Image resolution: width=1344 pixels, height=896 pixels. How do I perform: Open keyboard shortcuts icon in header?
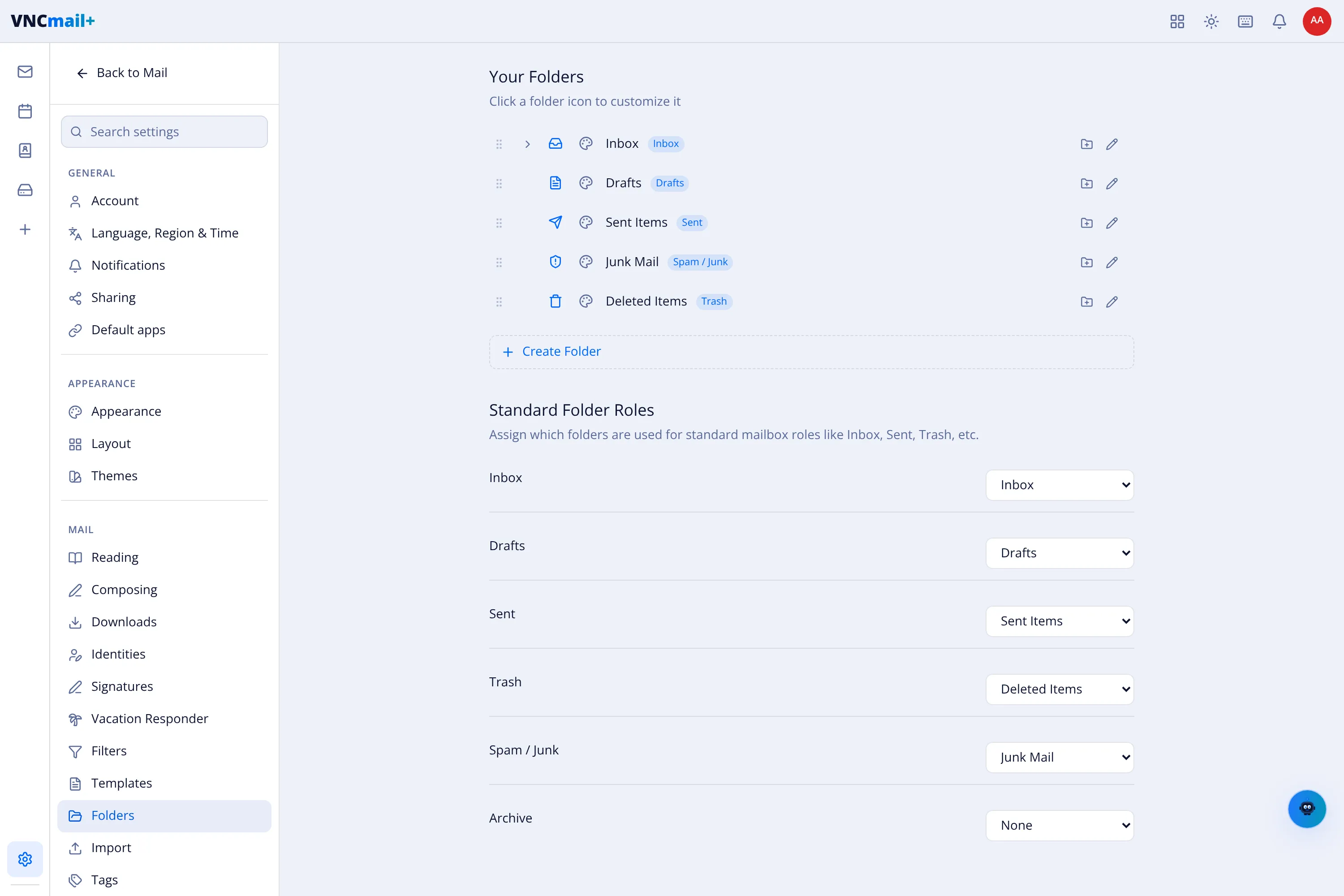1245,22
